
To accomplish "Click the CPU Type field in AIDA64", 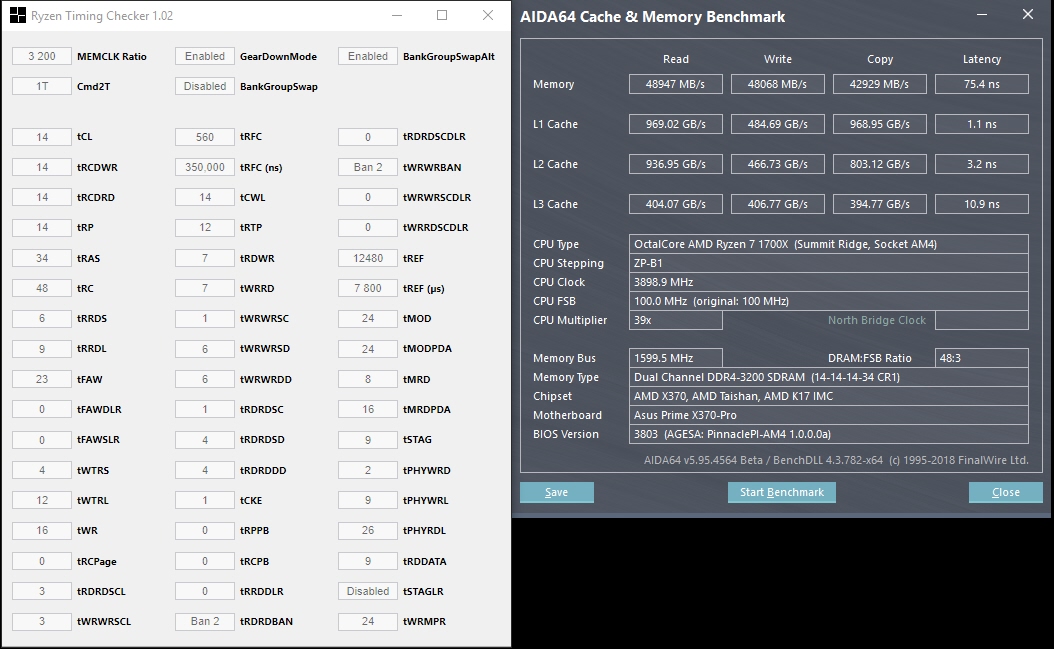I will 829,244.
